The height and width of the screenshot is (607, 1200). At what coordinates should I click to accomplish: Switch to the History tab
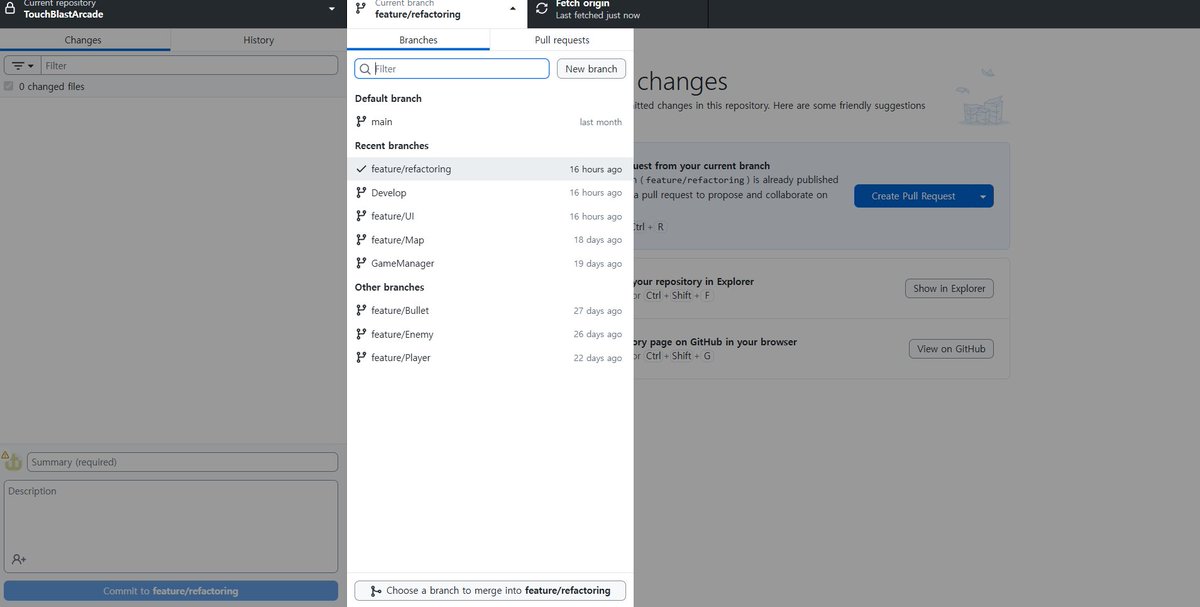(259, 40)
